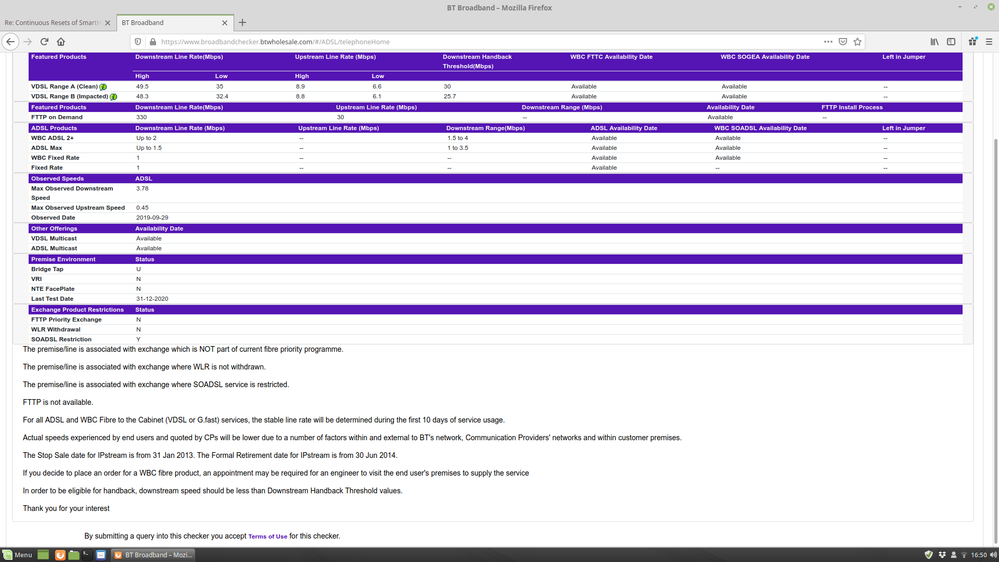Save page to Pocket
999x562 pixels.
843,42
